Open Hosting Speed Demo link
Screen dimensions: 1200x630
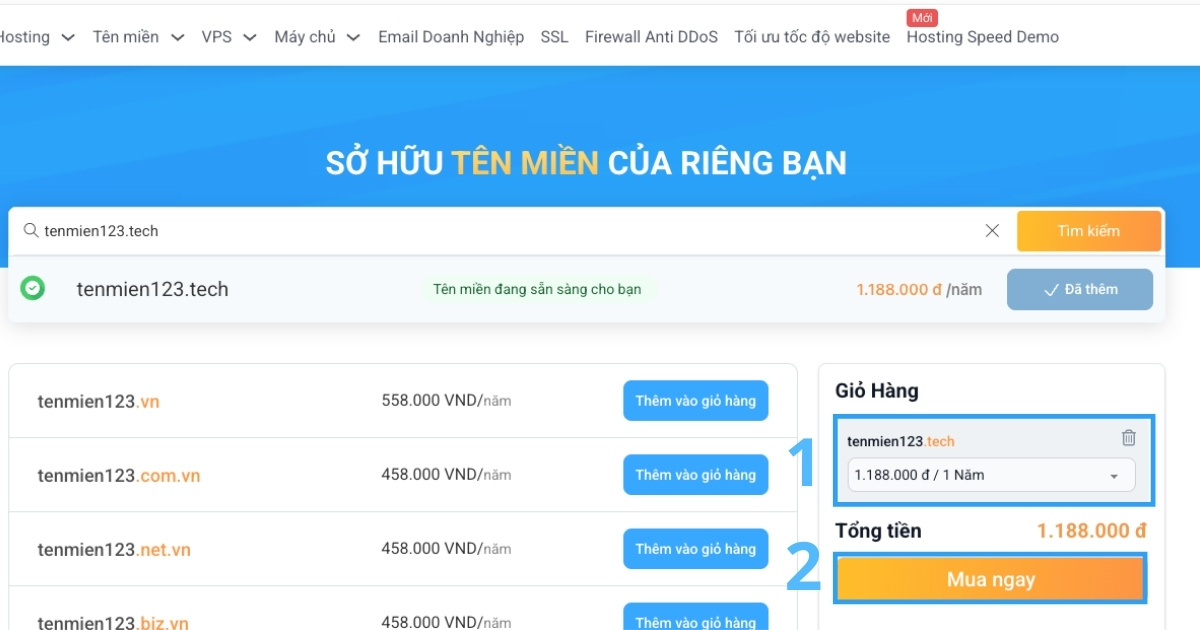(x=982, y=37)
